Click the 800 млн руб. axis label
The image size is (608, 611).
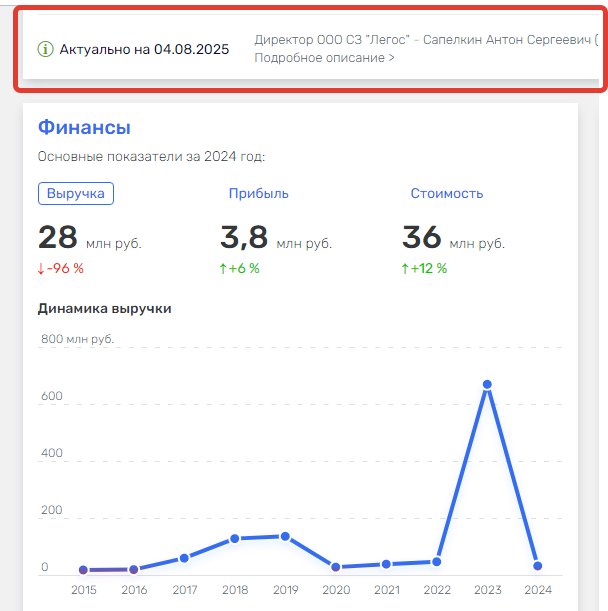pyautogui.click(x=78, y=339)
